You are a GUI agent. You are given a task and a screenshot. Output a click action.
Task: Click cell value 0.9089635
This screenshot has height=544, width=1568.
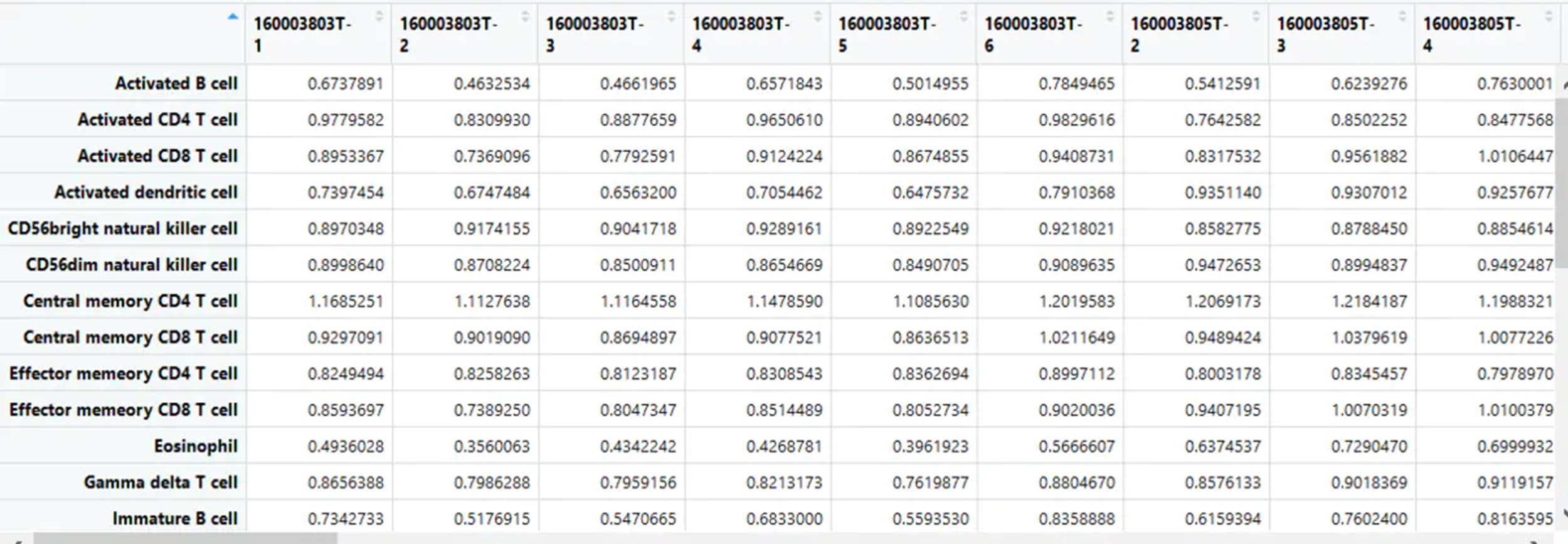pyautogui.click(x=1076, y=265)
